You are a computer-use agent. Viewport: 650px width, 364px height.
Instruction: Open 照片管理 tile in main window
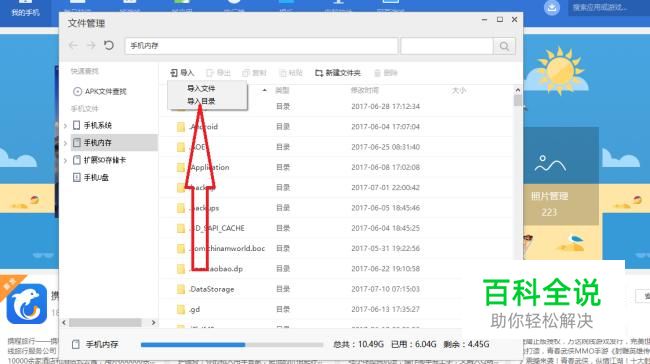[561, 176]
